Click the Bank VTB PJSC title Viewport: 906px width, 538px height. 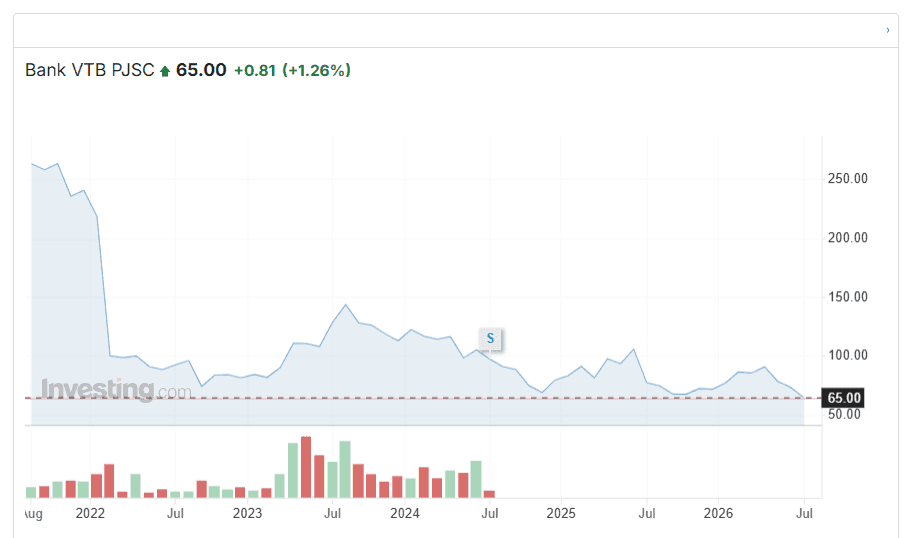coord(90,70)
